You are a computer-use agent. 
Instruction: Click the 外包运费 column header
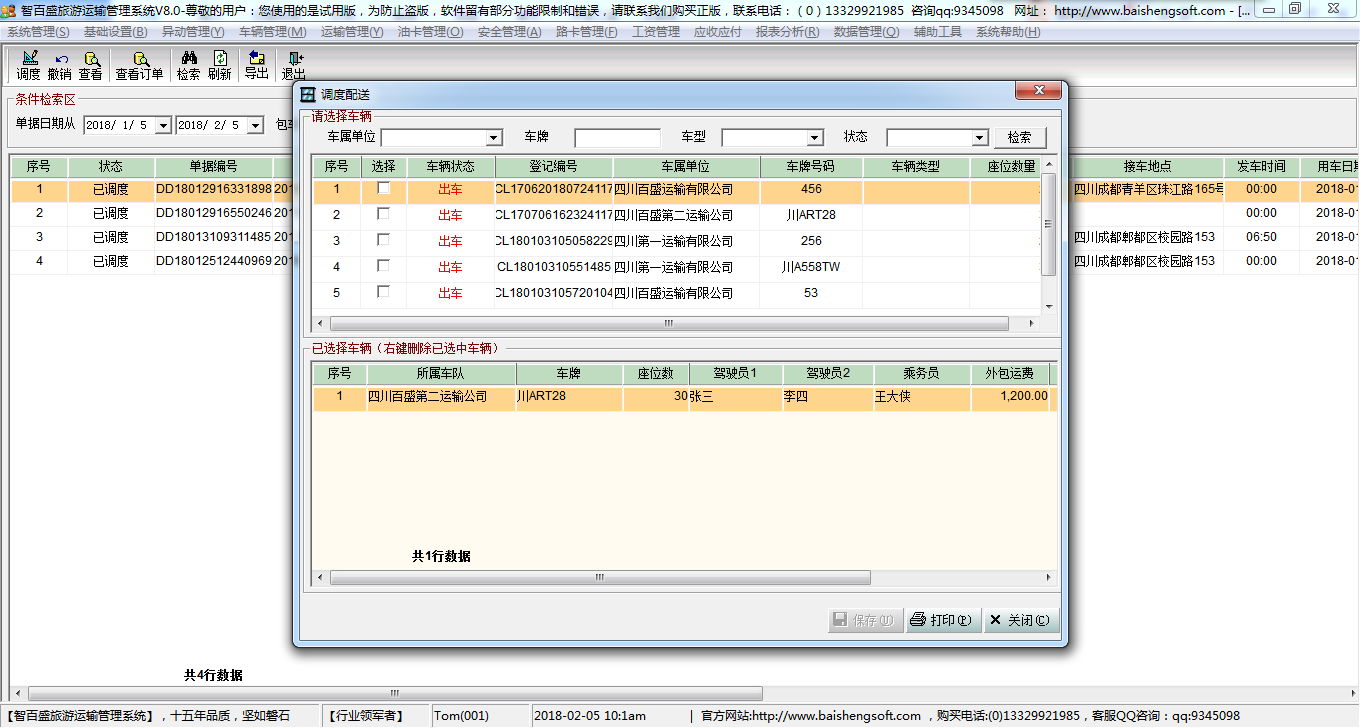[1010, 373]
